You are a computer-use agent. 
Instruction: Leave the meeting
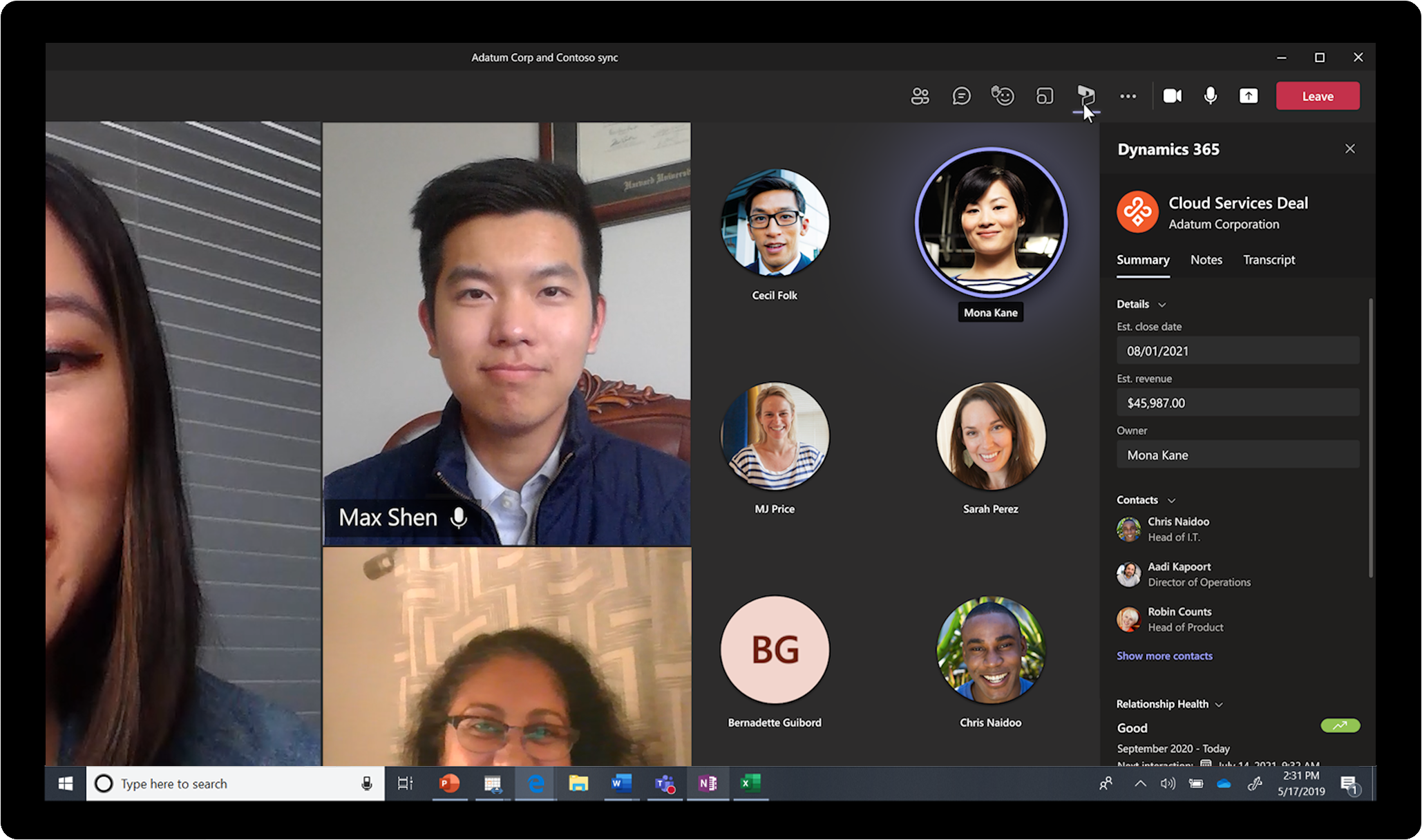click(x=1317, y=96)
